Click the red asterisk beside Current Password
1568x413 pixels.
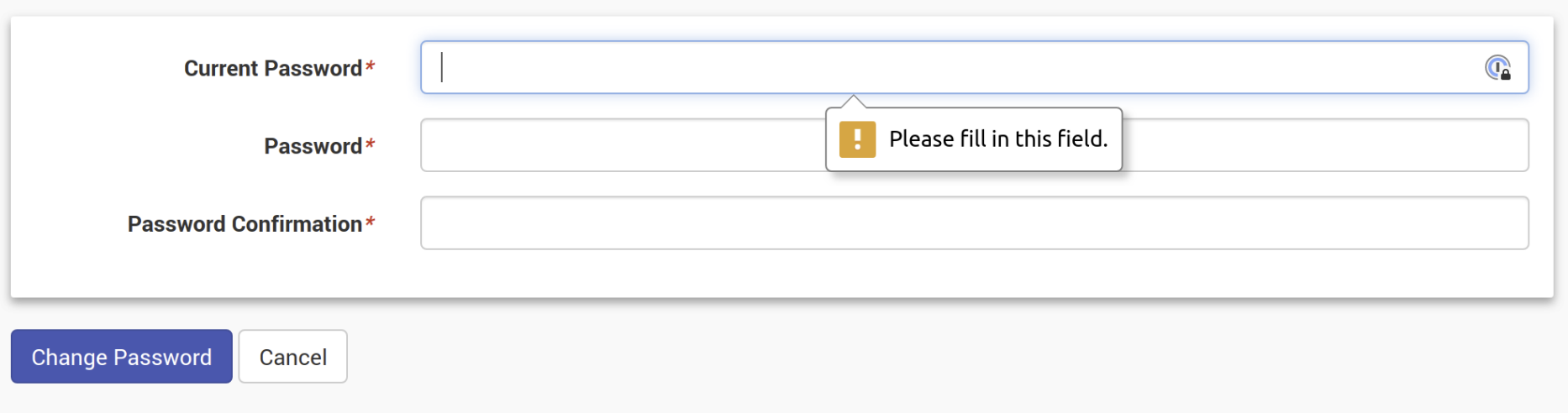[370, 66]
